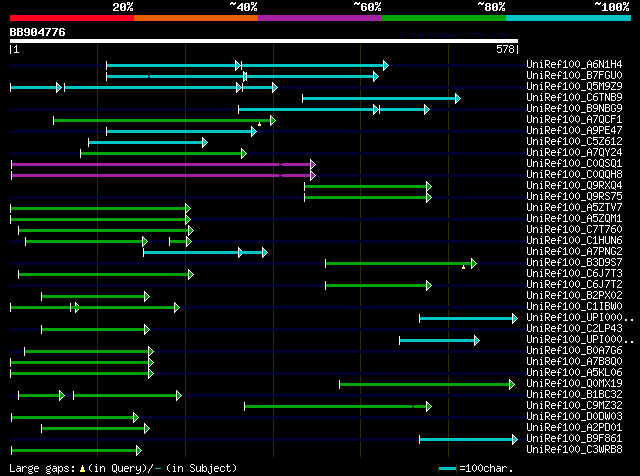Click the purple alignment bar for UniRef100_C0QSQ1
The image size is (640, 476).
(x=164, y=165)
